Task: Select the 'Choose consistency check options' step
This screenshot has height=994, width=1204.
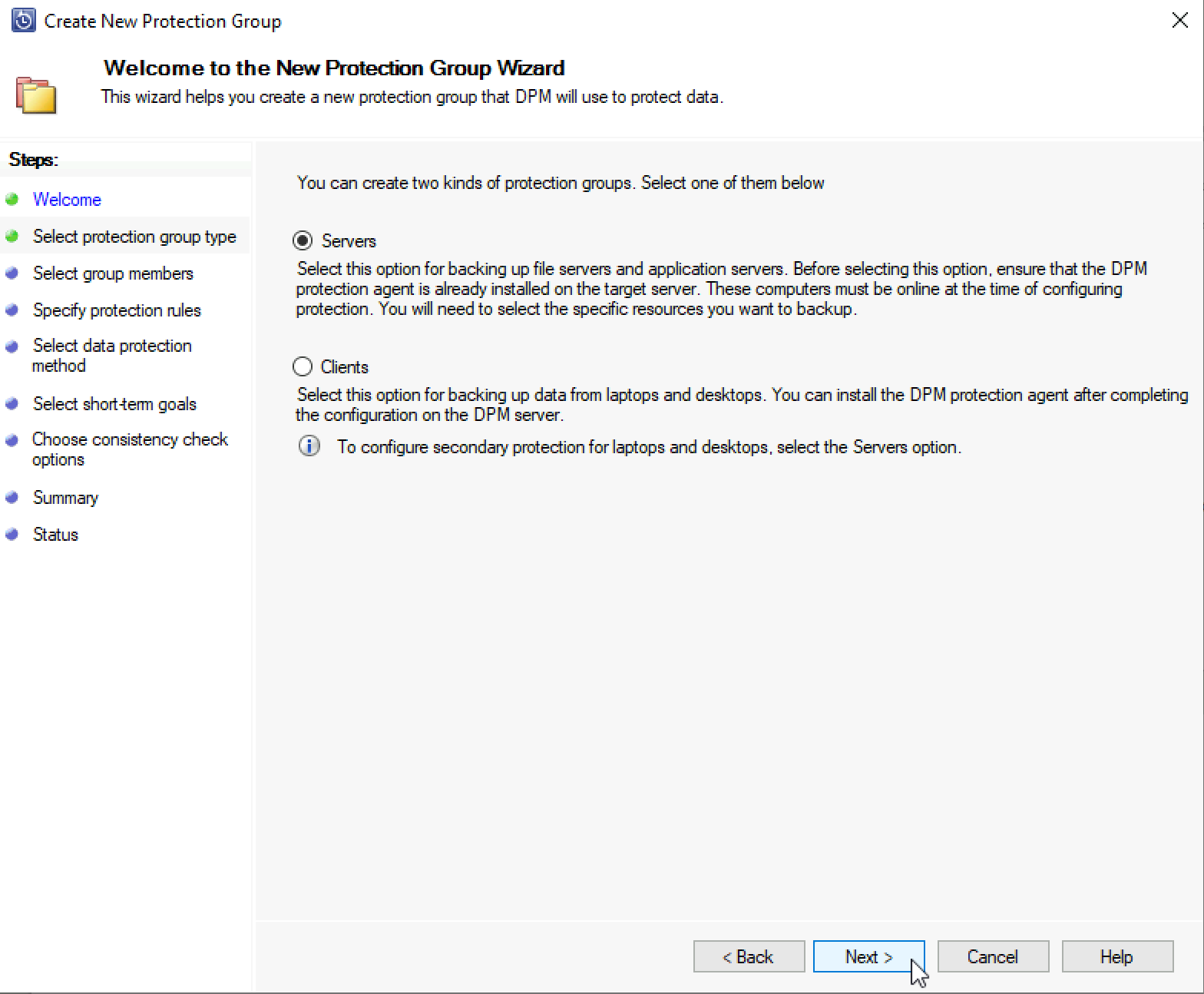Action: coord(130,449)
